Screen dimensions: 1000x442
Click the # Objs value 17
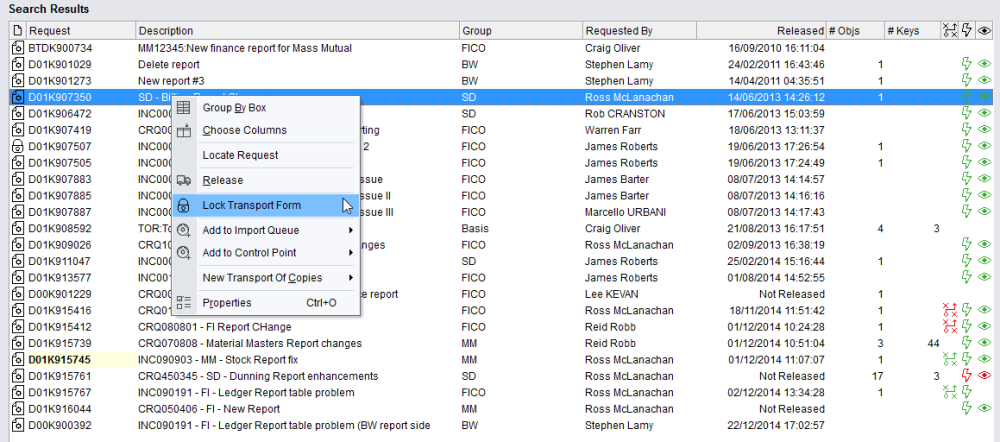pyautogui.click(x=877, y=376)
